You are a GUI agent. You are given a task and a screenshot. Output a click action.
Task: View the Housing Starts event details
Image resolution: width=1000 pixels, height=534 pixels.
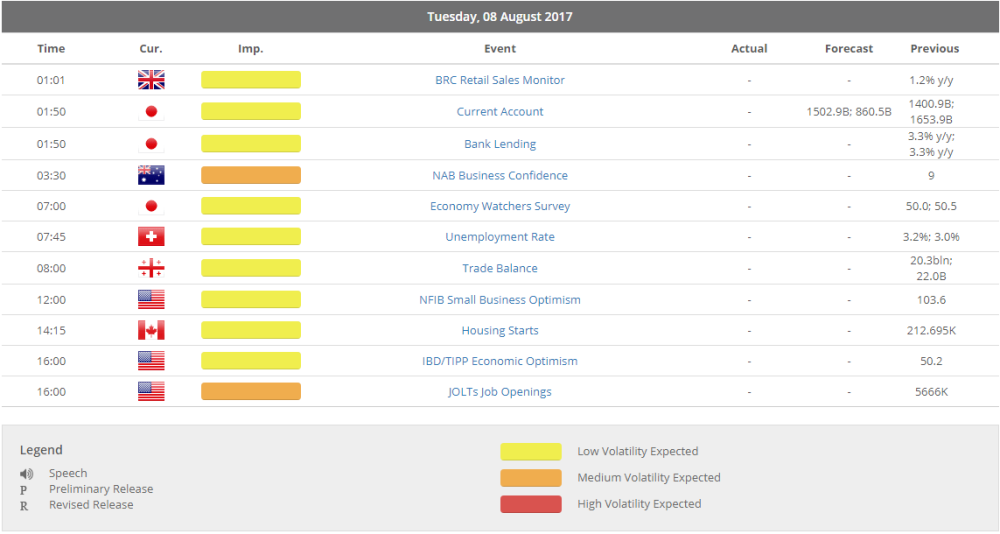[x=500, y=330]
